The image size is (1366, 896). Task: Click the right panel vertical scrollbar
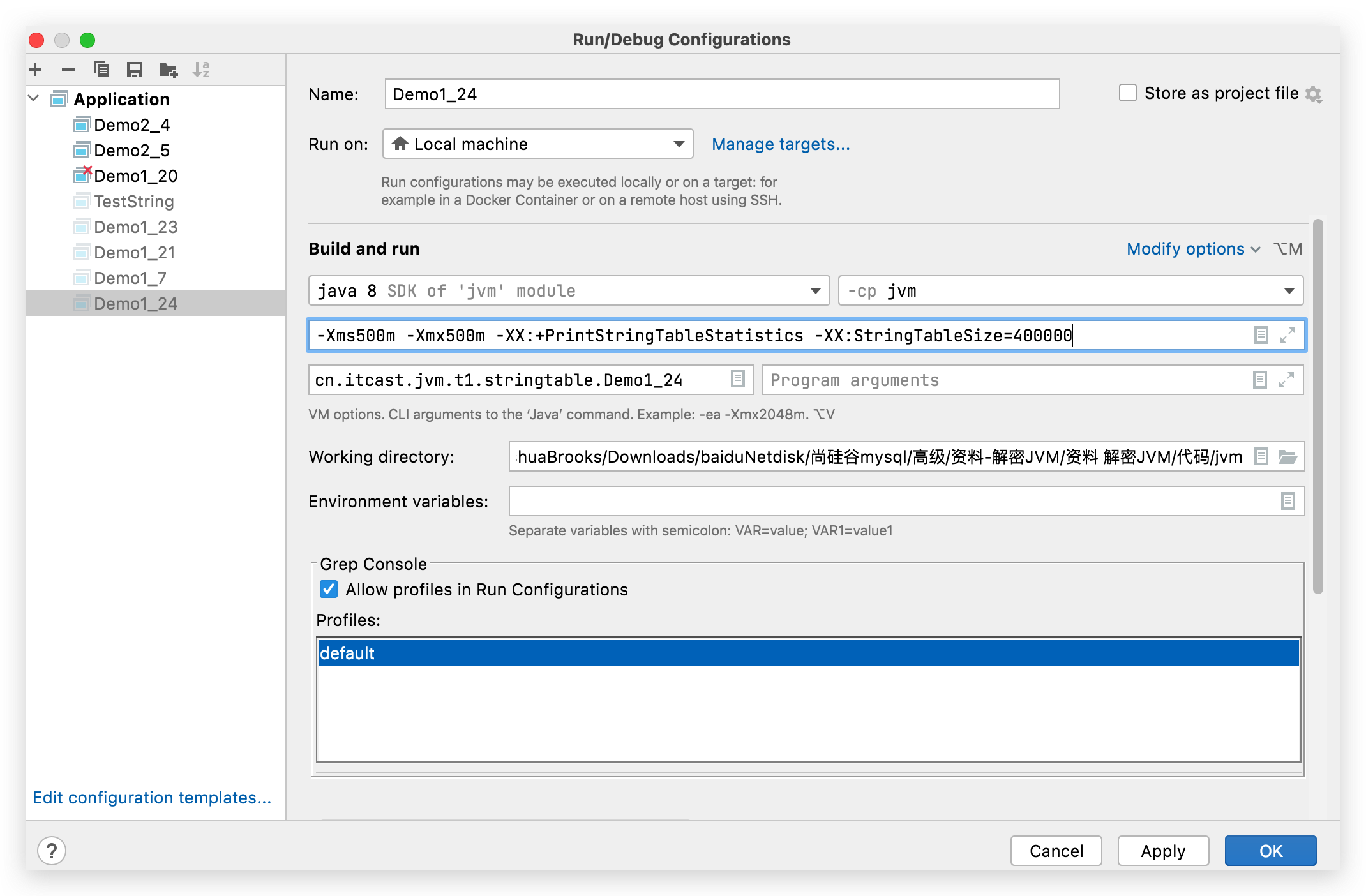pos(1317,408)
